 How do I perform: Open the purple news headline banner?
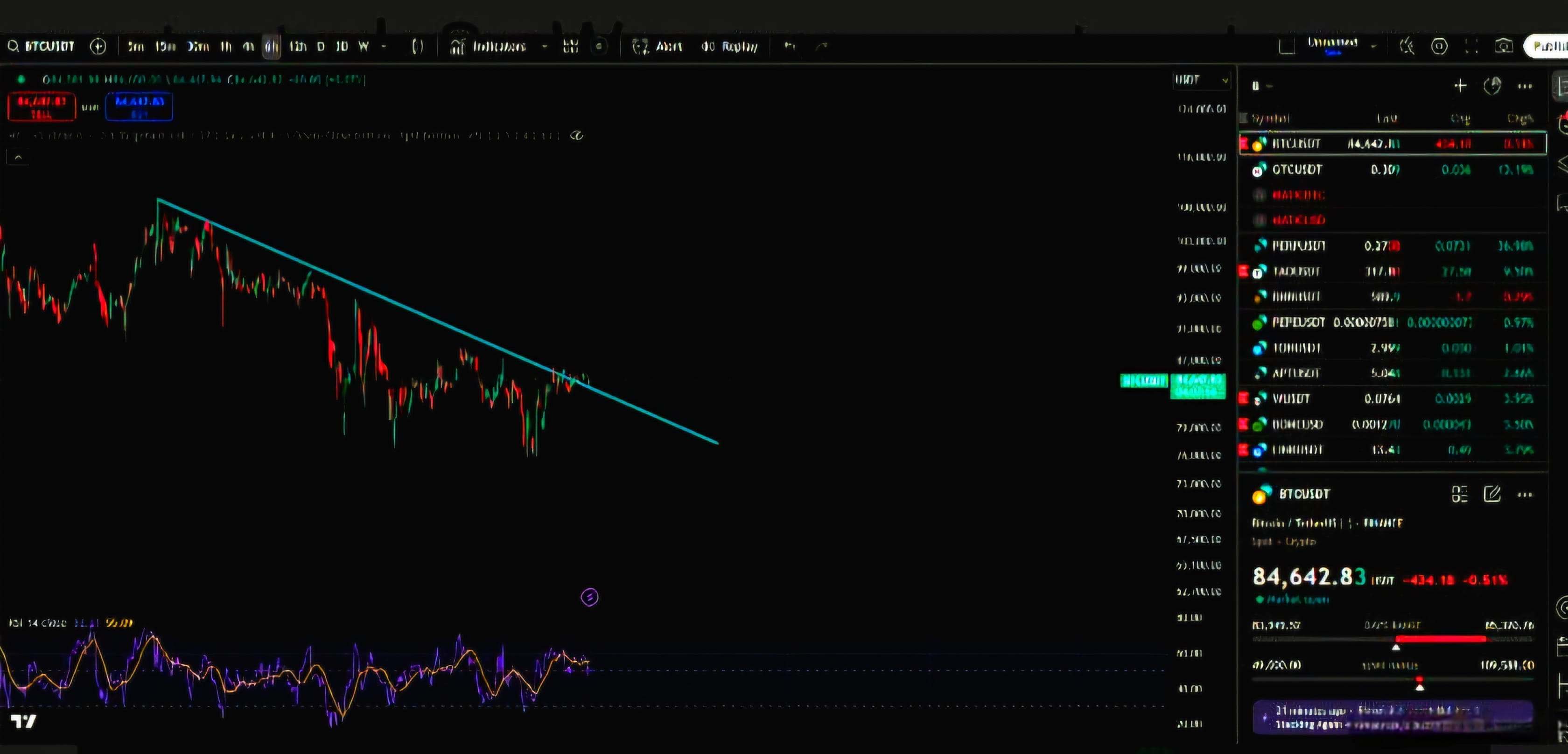(1393, 717)
